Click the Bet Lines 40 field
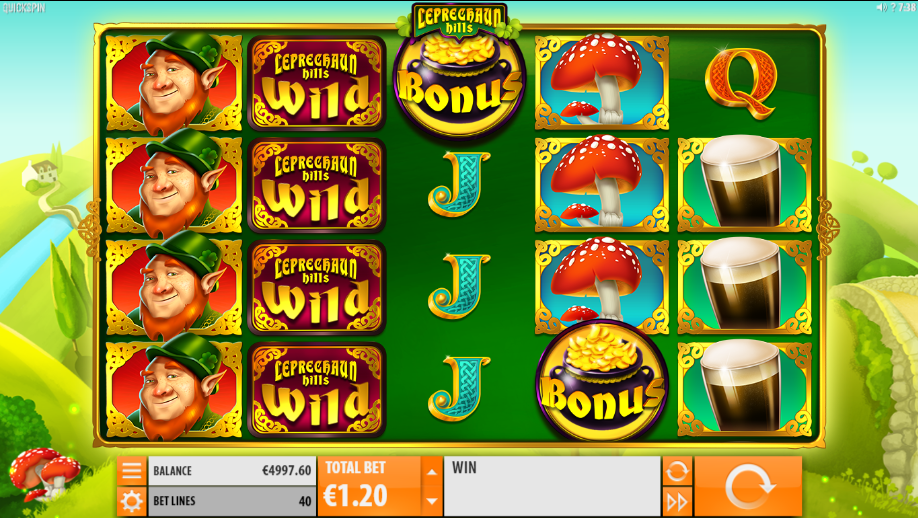This screenshot has width=918, height=518. [232, 502]
